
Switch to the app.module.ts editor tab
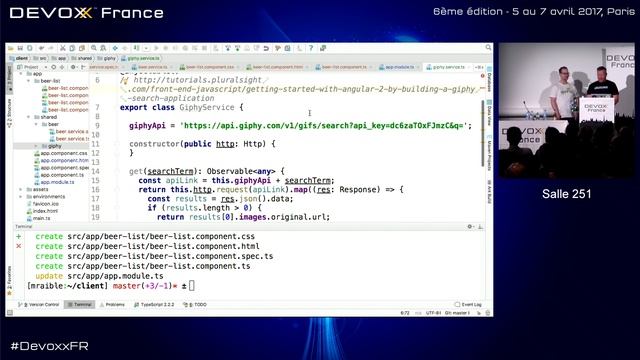click(x=398, y=67)
